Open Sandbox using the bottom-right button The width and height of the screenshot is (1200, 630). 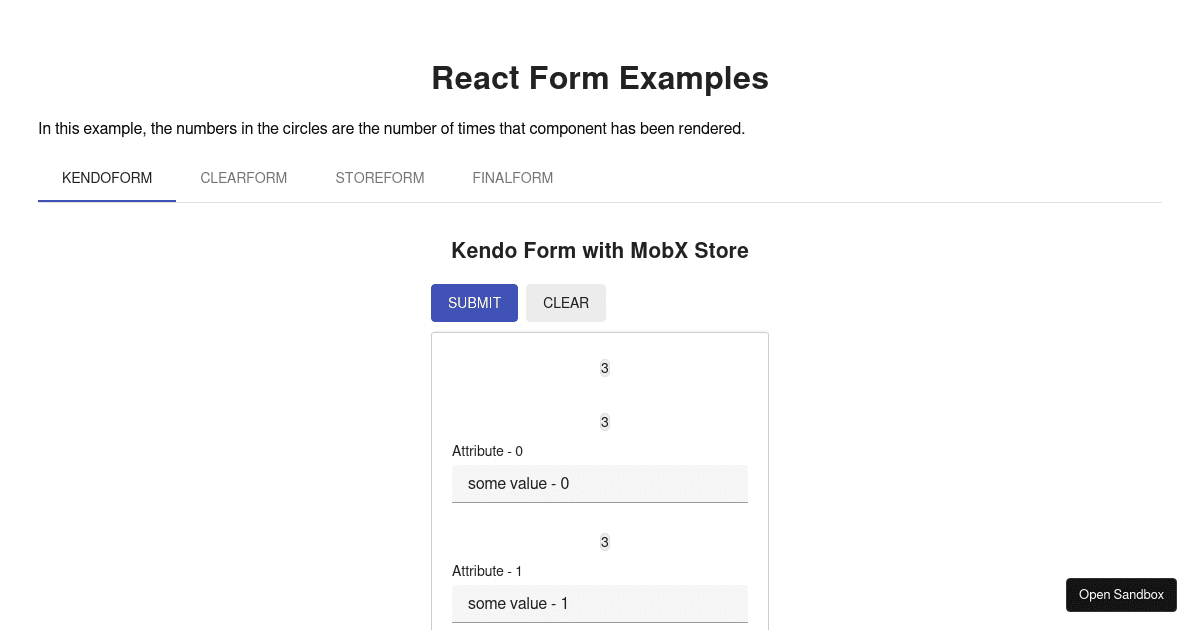point(1121,594)
